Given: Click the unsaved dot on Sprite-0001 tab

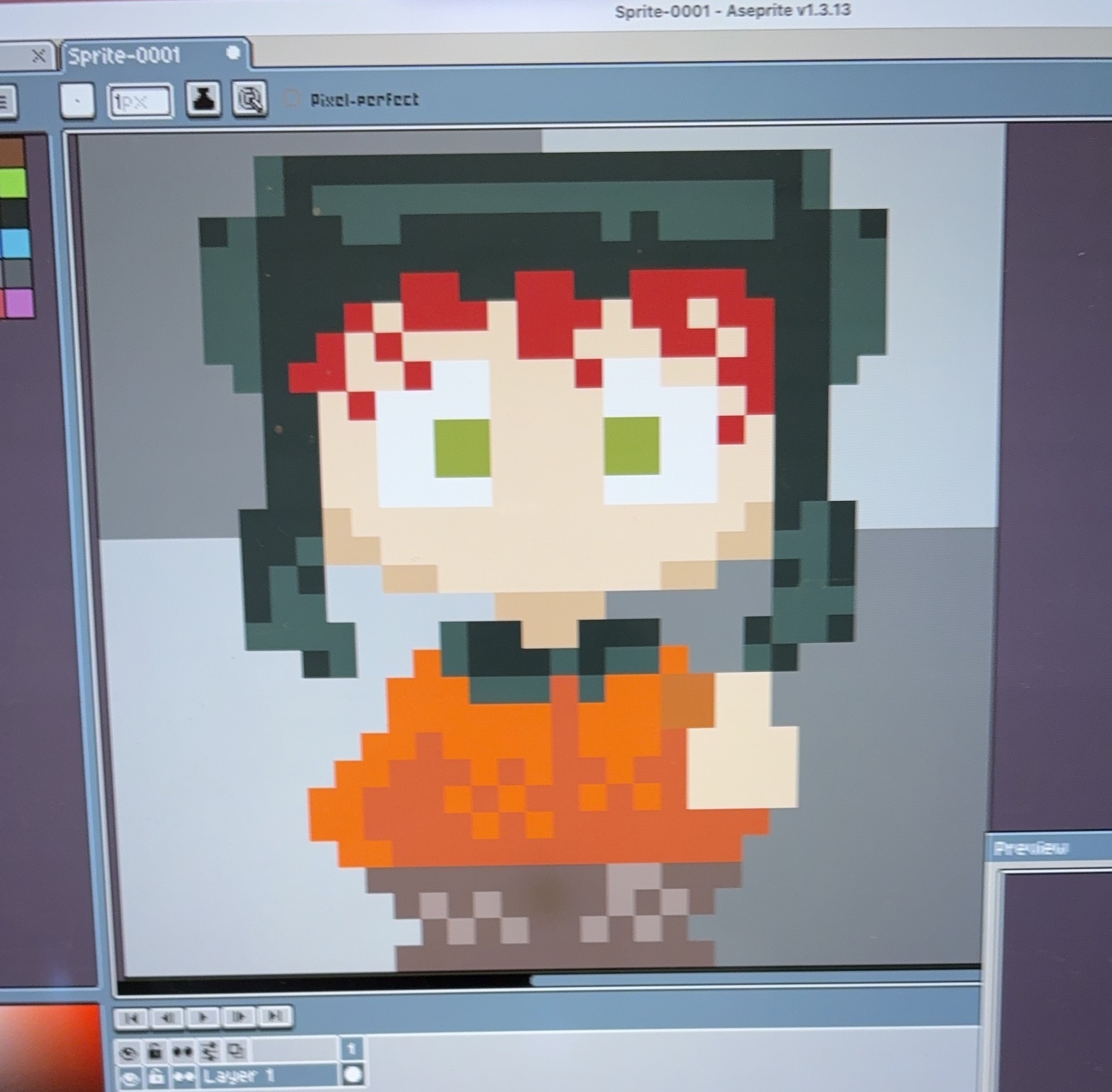Looking at the screenshot, I should [233, 53].
